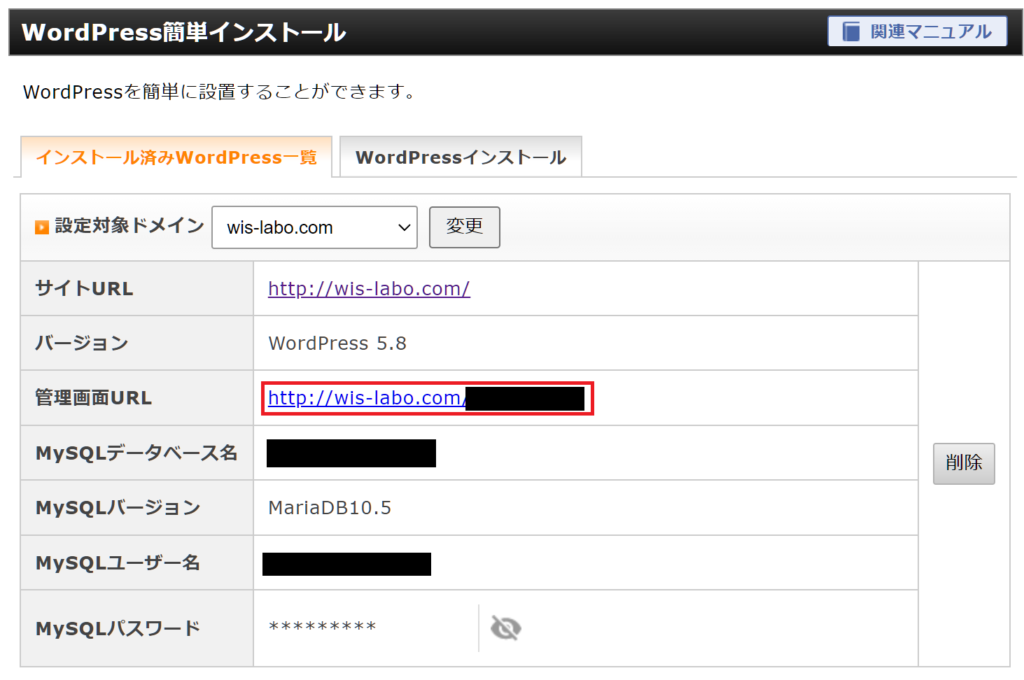
Task: Select the WordPress 5.8 version text
Action: click(x=337, y=343)
